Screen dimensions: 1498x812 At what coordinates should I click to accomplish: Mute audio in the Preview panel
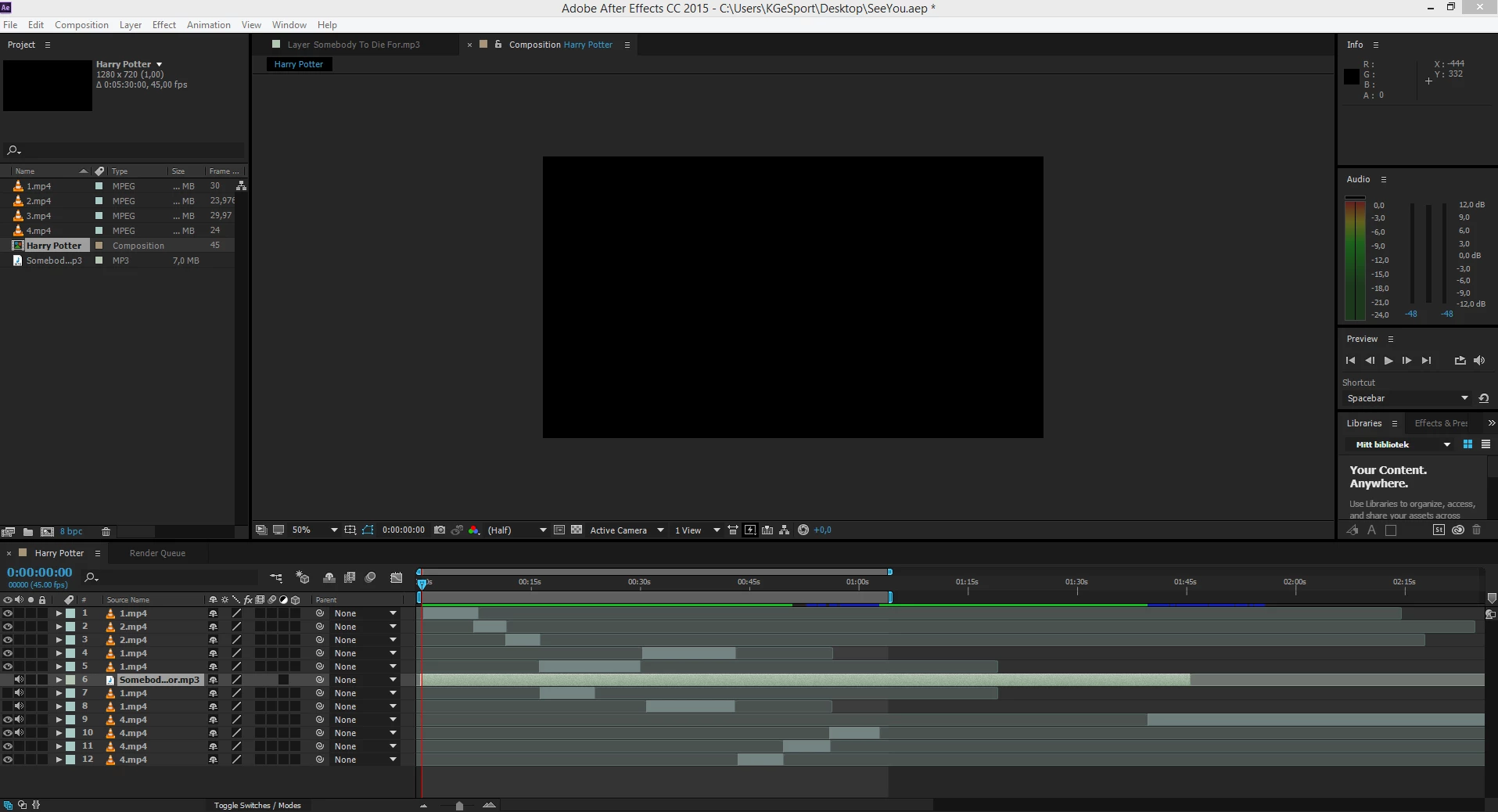pyautogui.click(x=1479, y=361)
